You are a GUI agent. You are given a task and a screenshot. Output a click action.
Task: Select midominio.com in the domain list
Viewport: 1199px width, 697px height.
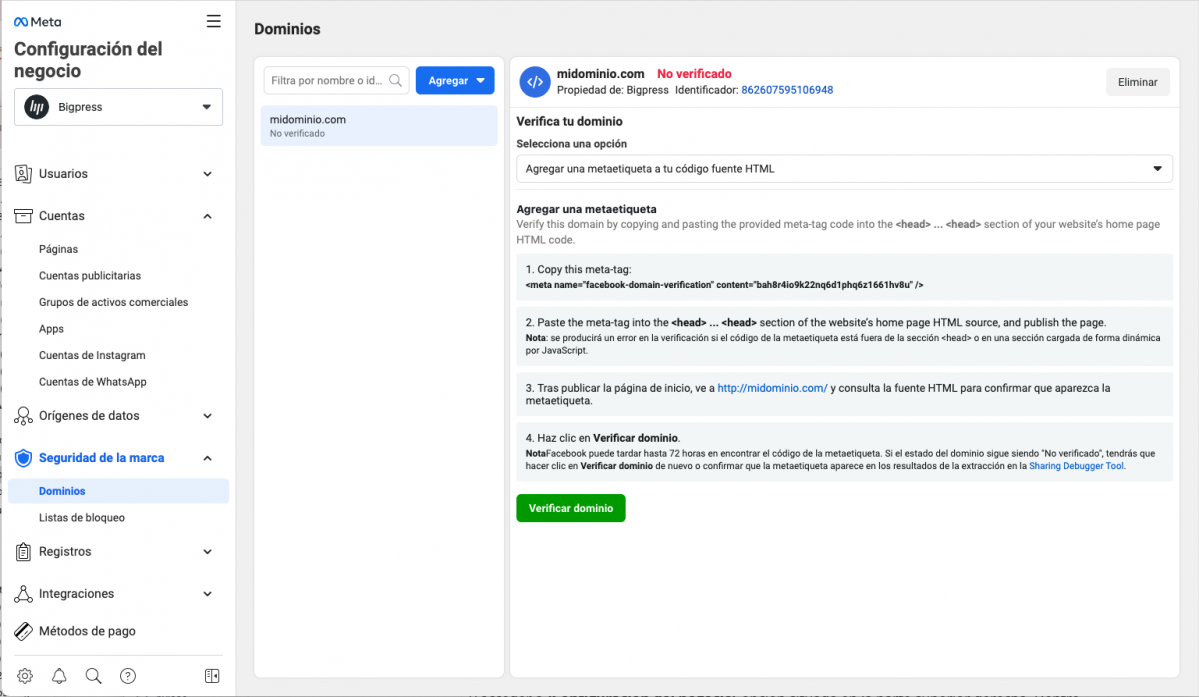click(x=379, y=125)
